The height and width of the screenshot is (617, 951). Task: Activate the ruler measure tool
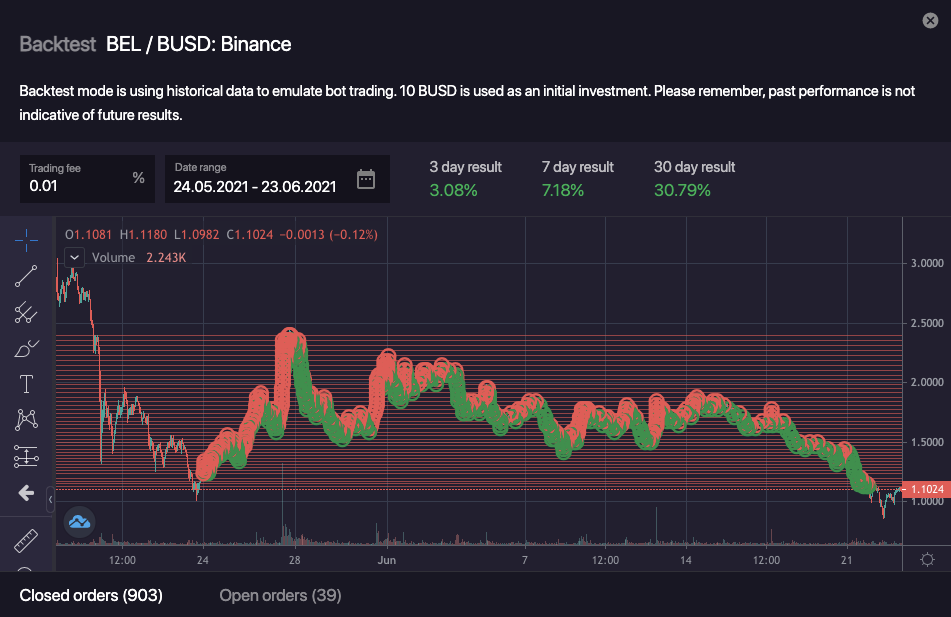pyautogui.click(x=26, y=542)
